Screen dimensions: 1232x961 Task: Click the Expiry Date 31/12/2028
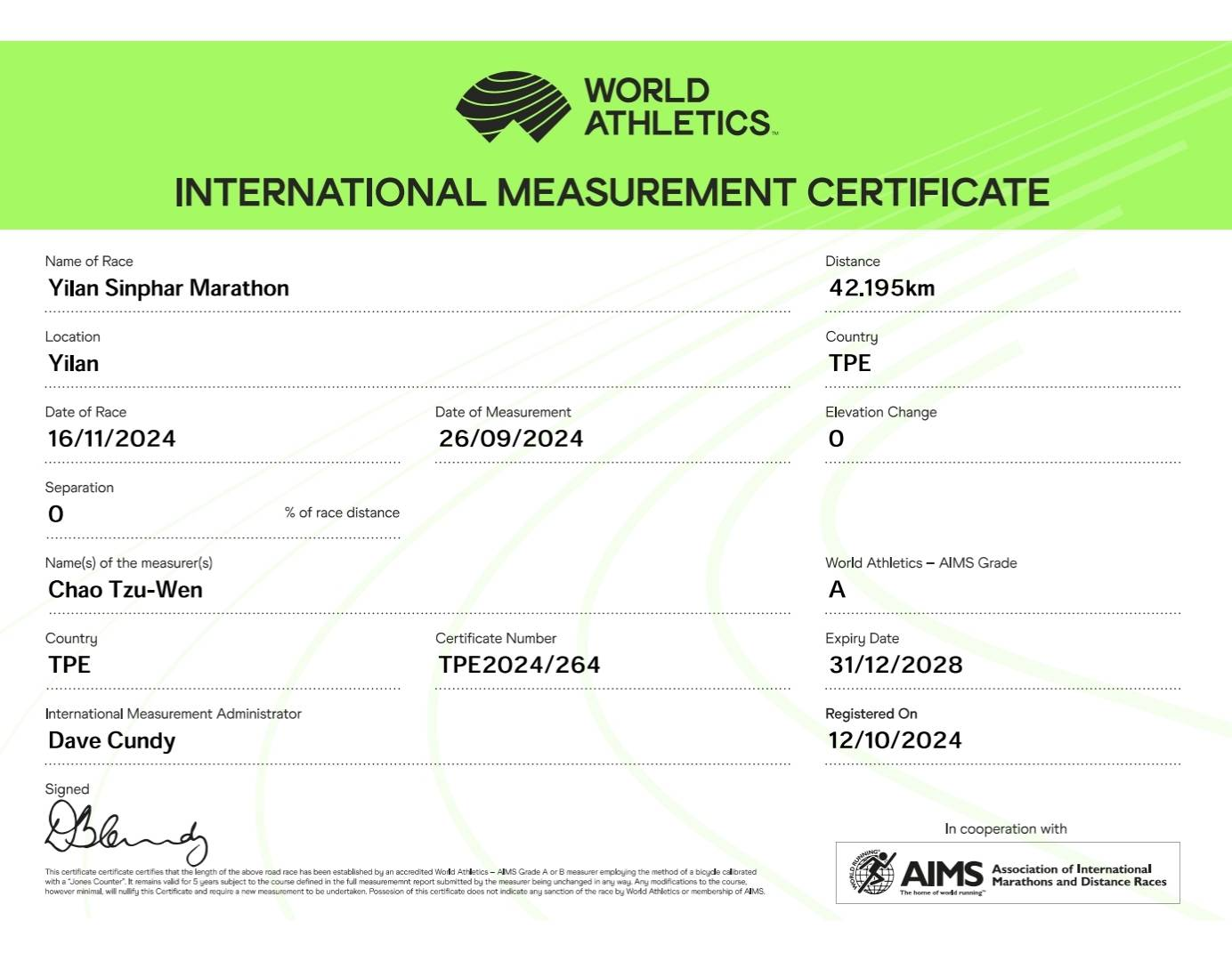point(896,665)
